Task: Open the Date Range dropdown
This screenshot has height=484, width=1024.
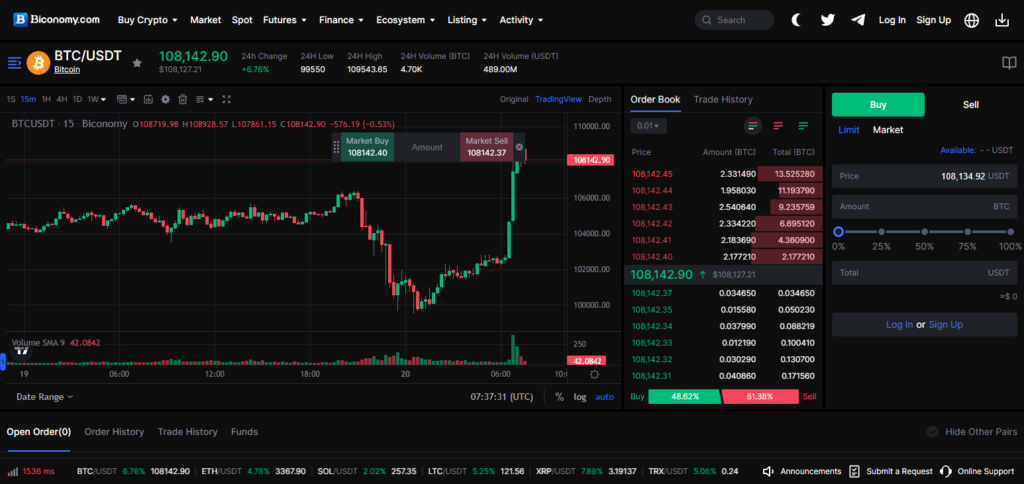Action: pos(44,396)
